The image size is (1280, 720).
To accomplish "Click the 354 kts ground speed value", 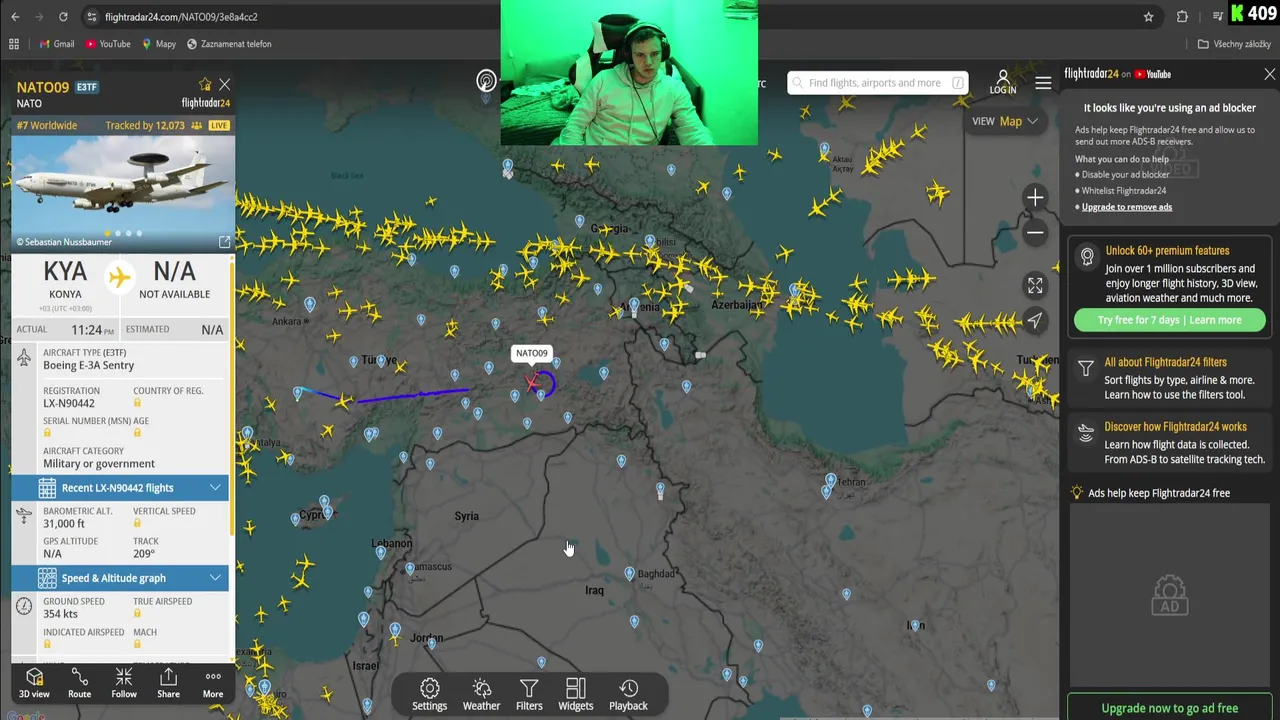I will pos(60,614).
